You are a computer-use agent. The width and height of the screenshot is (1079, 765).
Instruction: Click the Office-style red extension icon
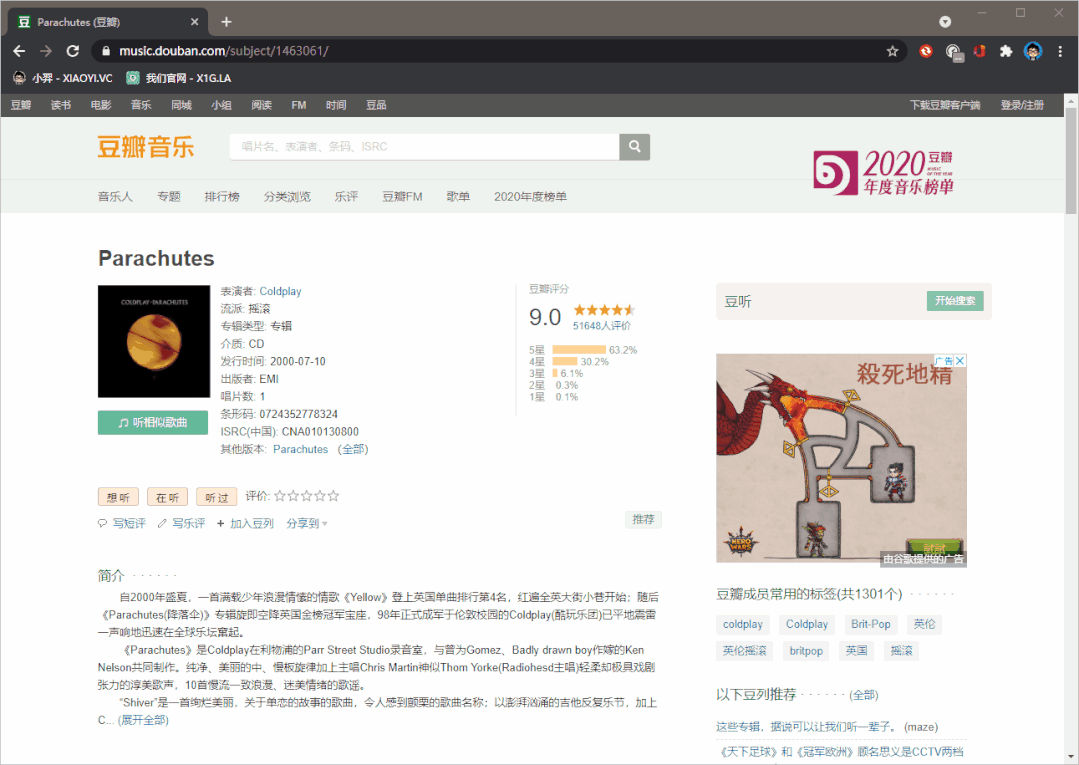979,51
